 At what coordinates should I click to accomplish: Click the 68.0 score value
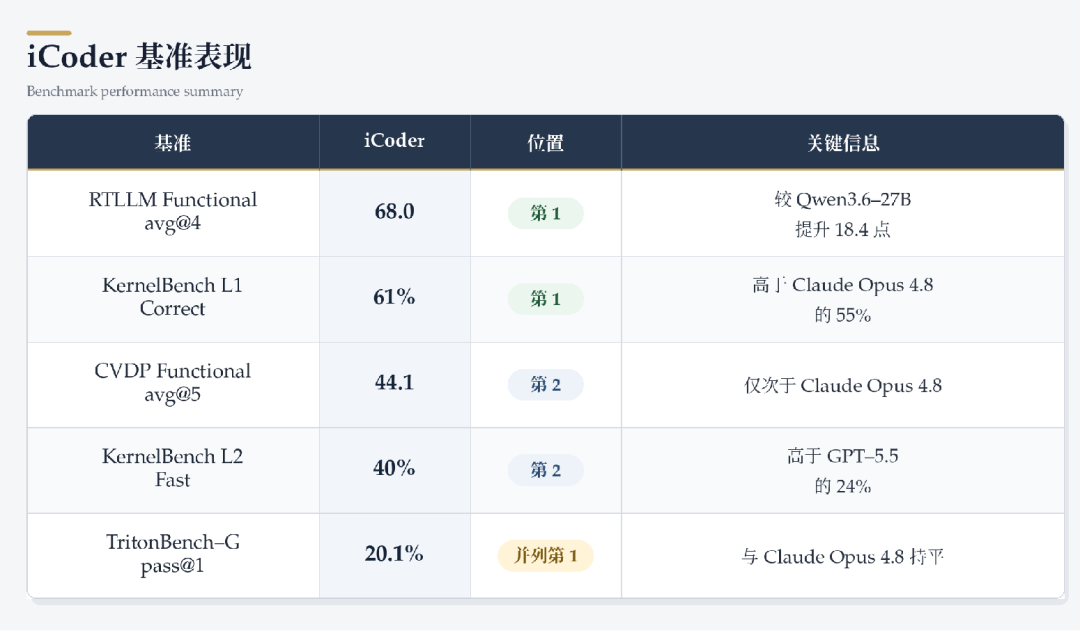395,211
